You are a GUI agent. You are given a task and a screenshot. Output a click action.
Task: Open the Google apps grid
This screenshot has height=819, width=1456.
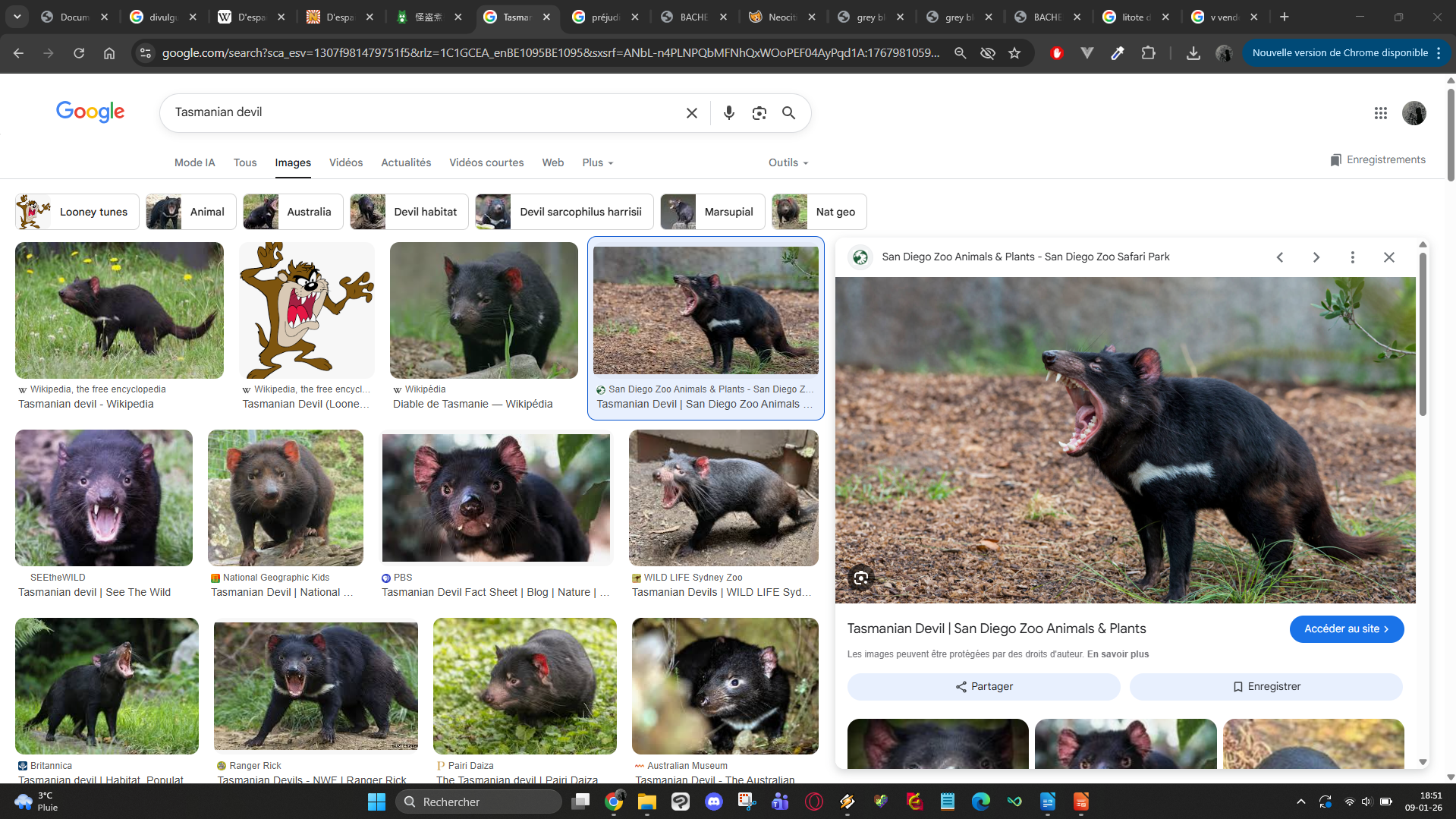point(1380,113)
